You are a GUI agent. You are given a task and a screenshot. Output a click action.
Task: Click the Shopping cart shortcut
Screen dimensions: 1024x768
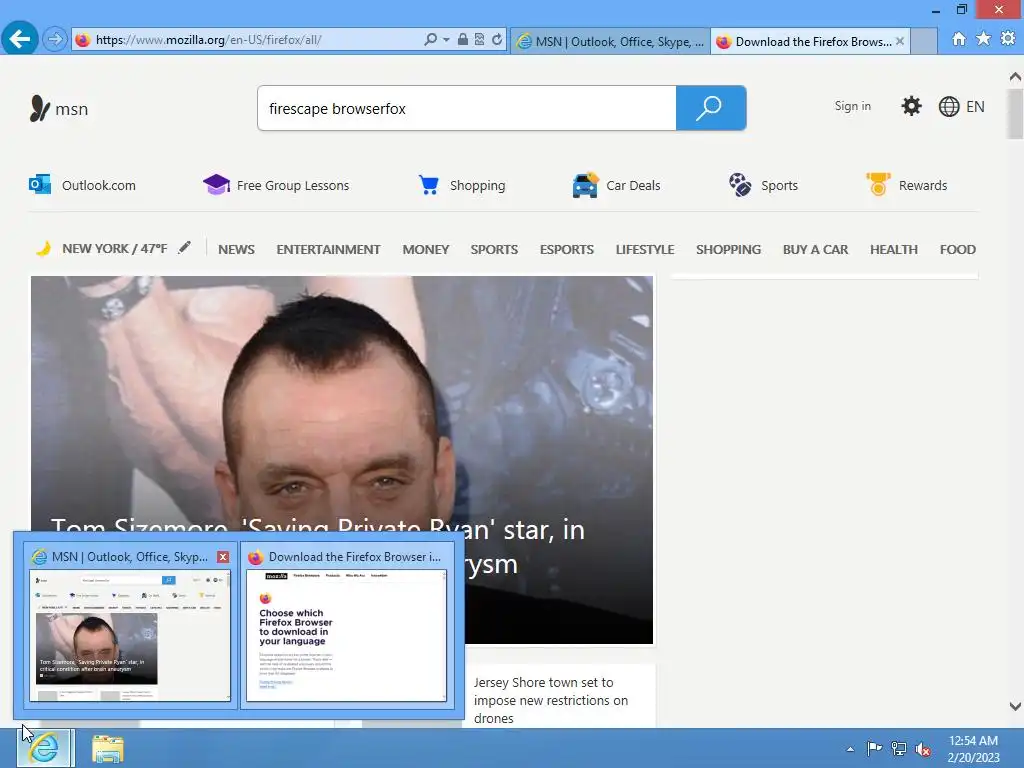462,185
